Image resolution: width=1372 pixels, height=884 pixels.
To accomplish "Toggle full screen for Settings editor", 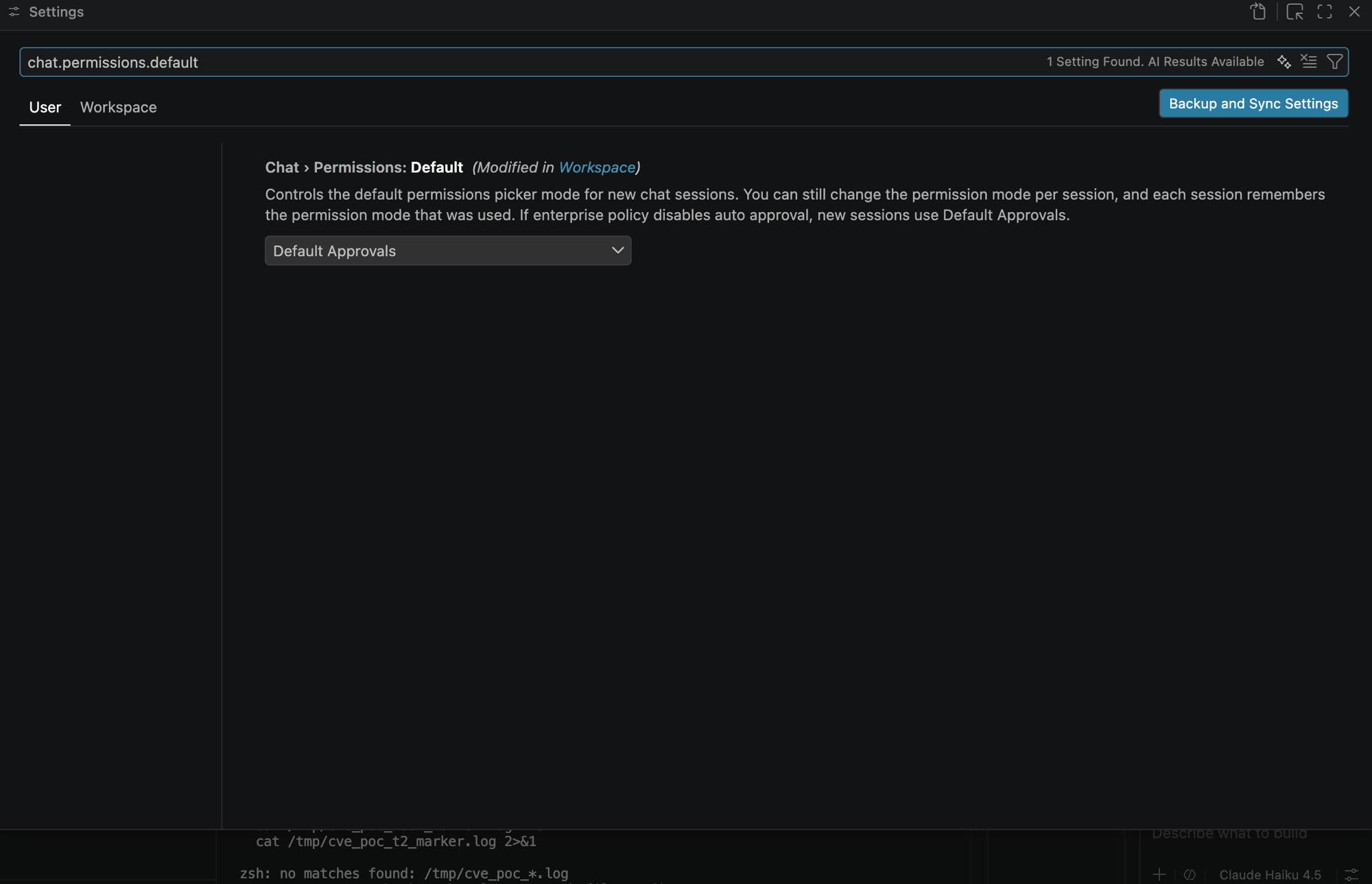I will point(1325,12).
